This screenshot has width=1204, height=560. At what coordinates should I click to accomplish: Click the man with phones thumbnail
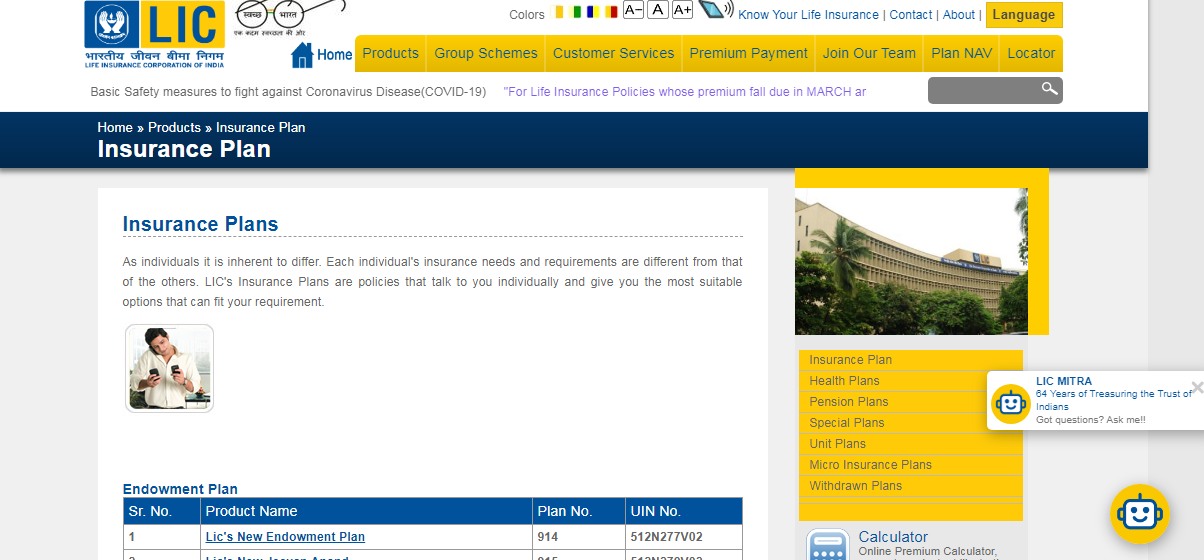170,368
